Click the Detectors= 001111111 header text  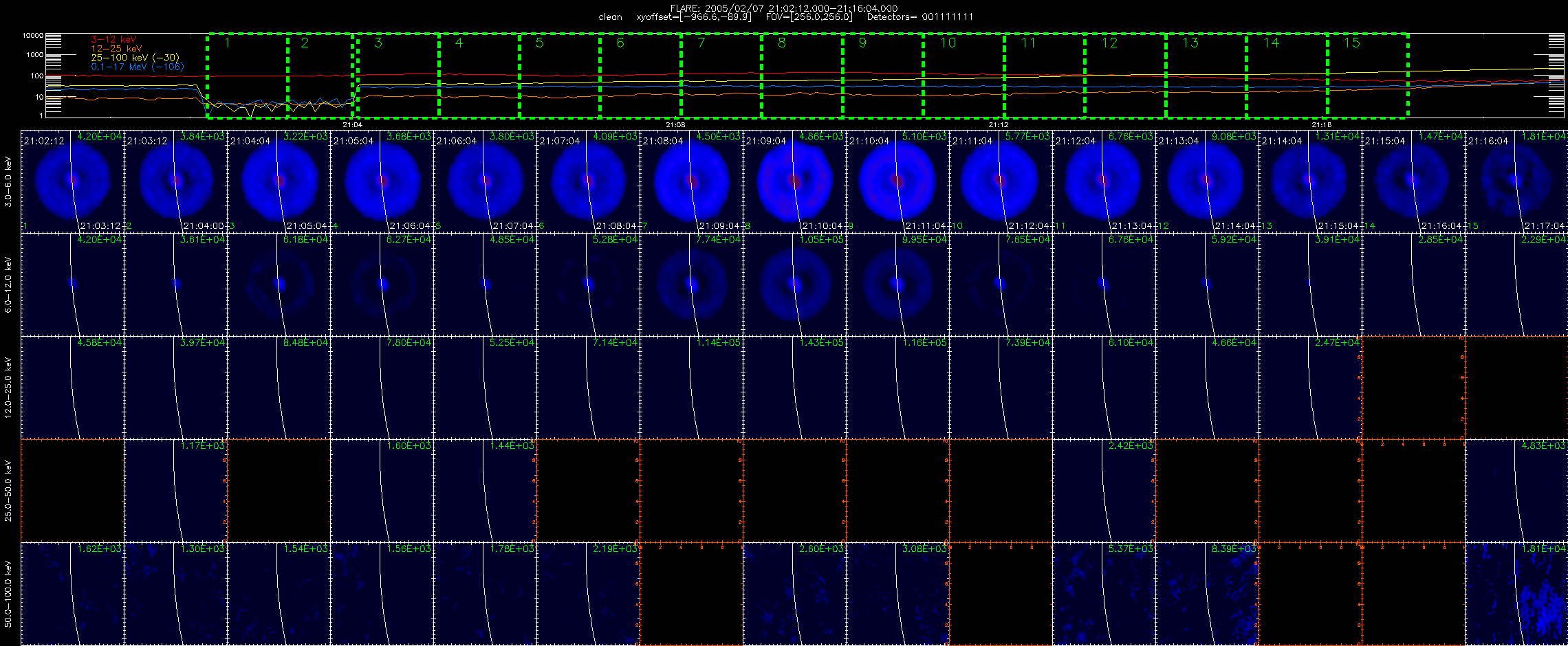tap(920, 17)
